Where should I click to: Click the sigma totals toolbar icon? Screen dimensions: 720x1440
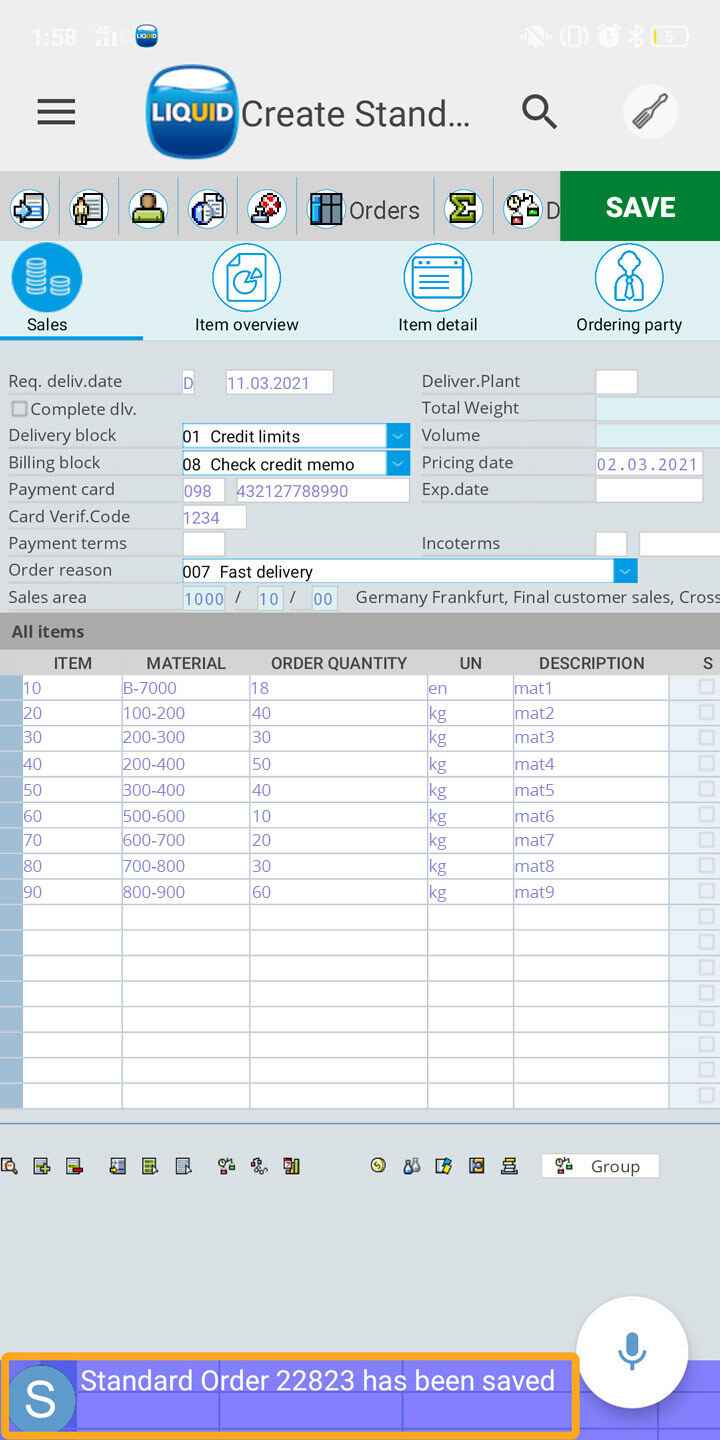463,209
